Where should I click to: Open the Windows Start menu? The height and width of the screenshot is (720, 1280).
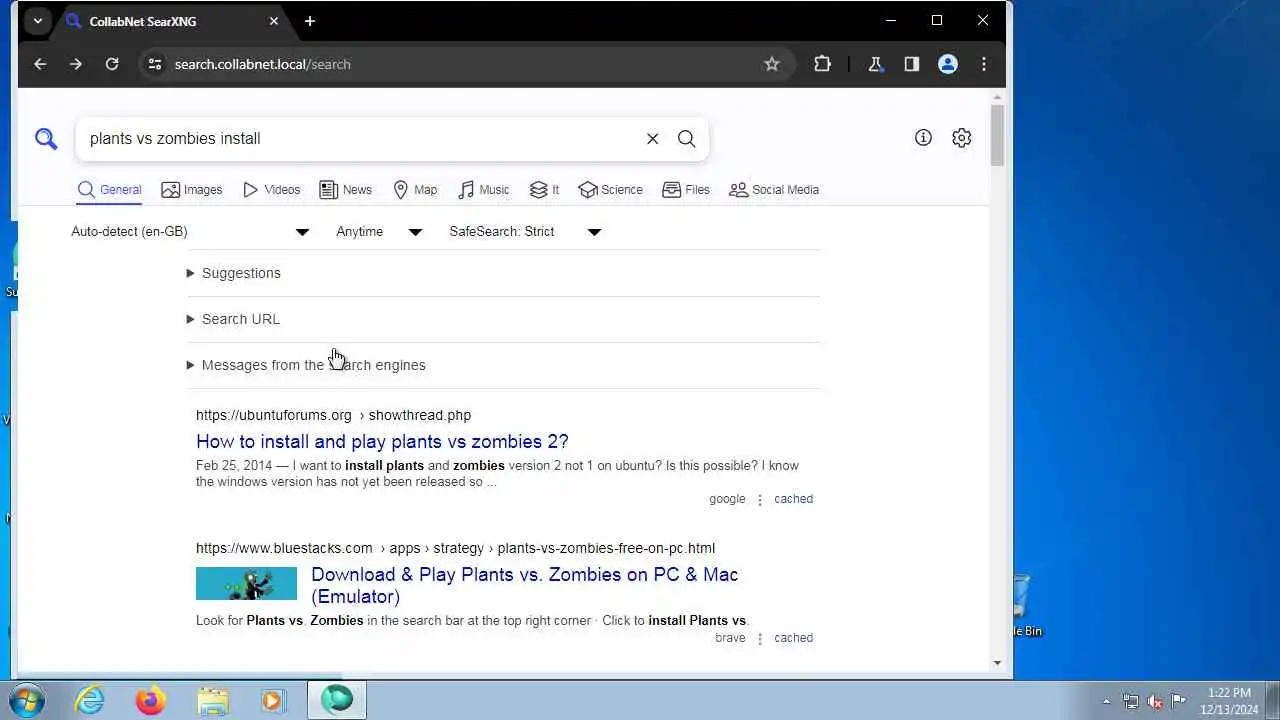coord(26,700)
